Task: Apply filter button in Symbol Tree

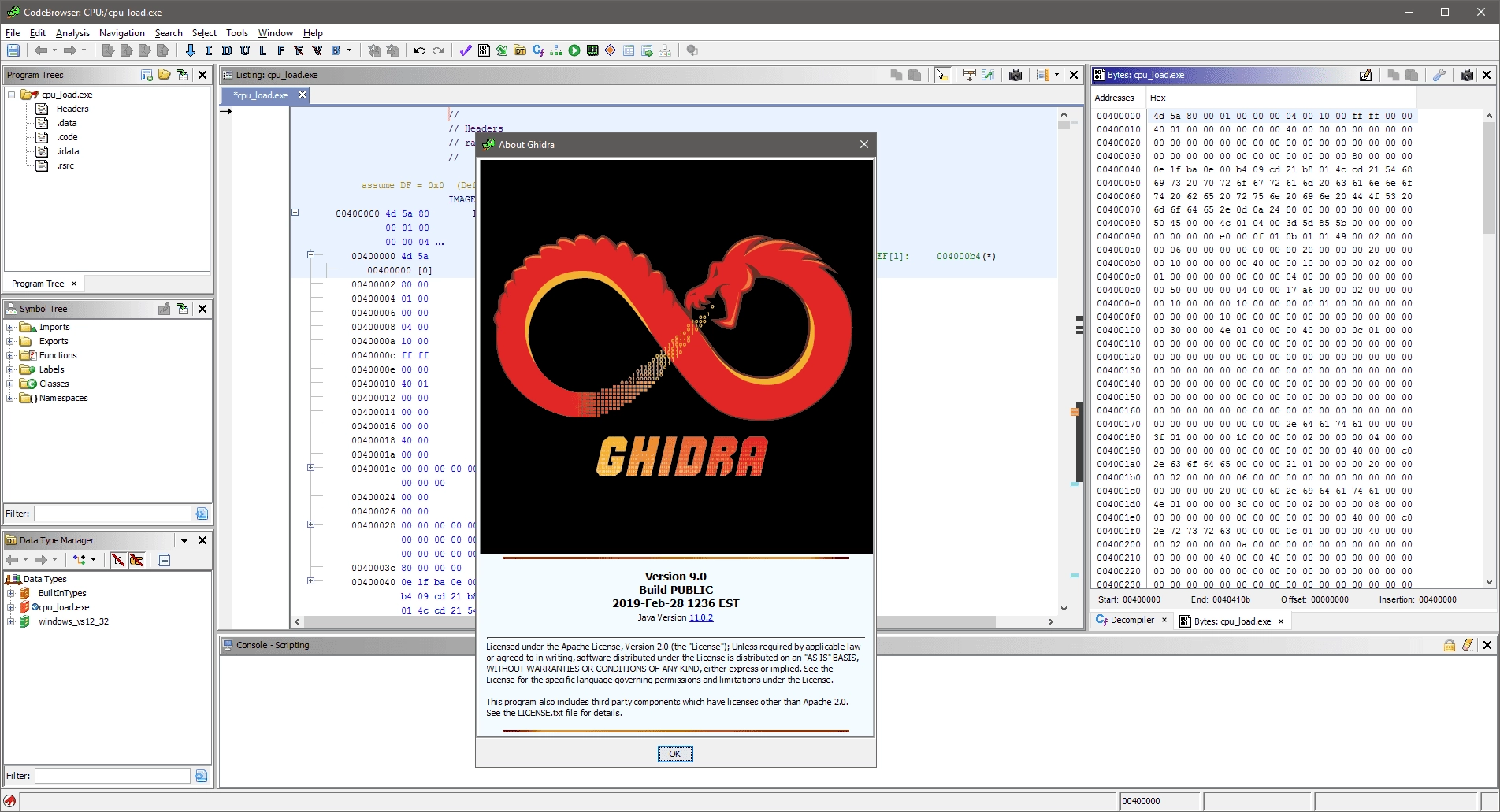Action: click(x=202, y=514)
